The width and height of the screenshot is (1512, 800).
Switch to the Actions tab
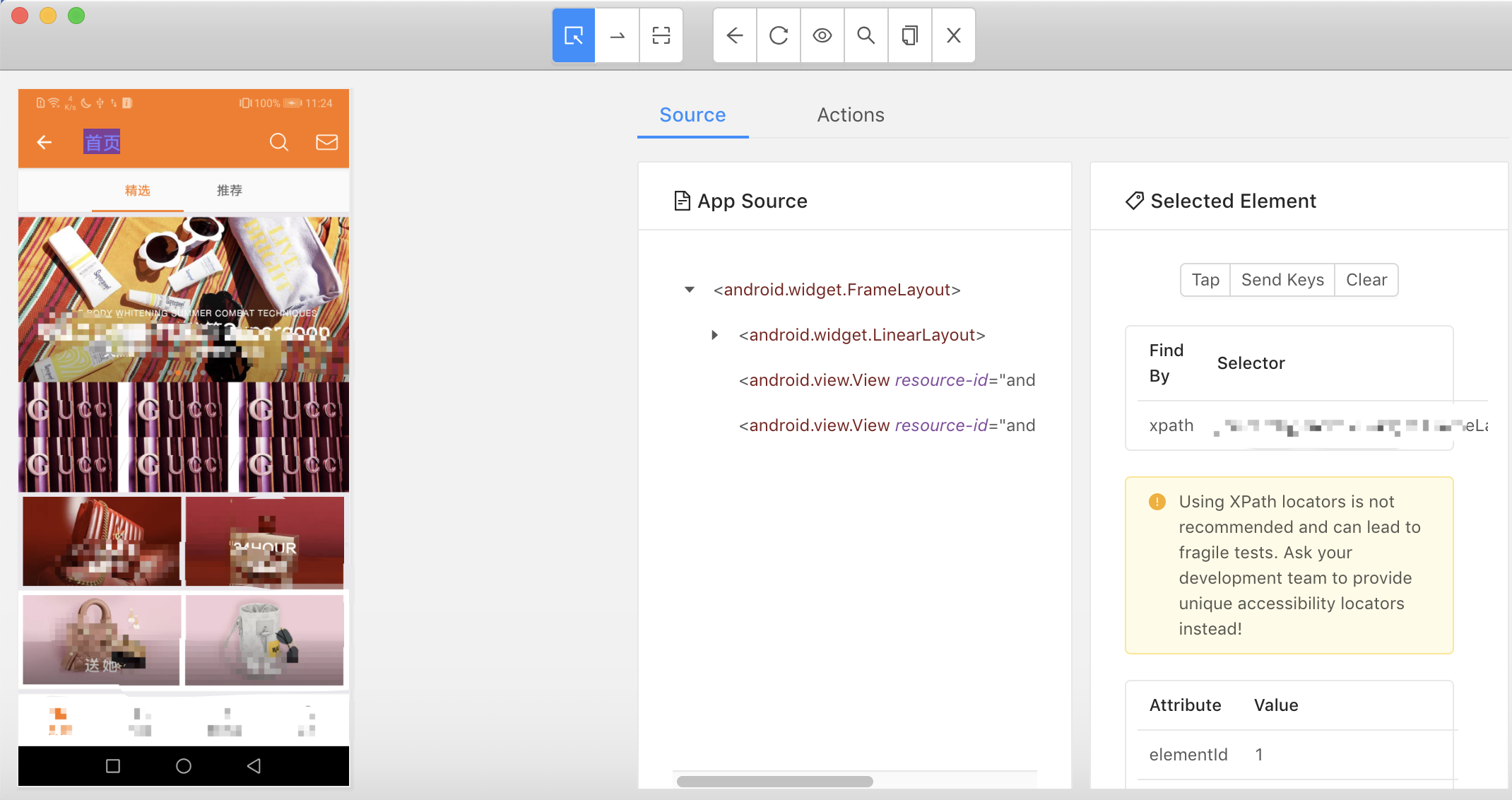[851, 115]
